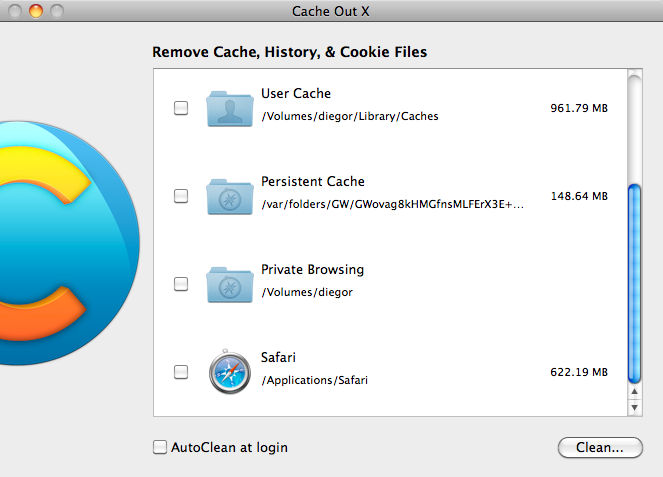This screenshot has width=663, height=477.
Task: Select the Persistent Cache path text
Action: pos(392,204)
